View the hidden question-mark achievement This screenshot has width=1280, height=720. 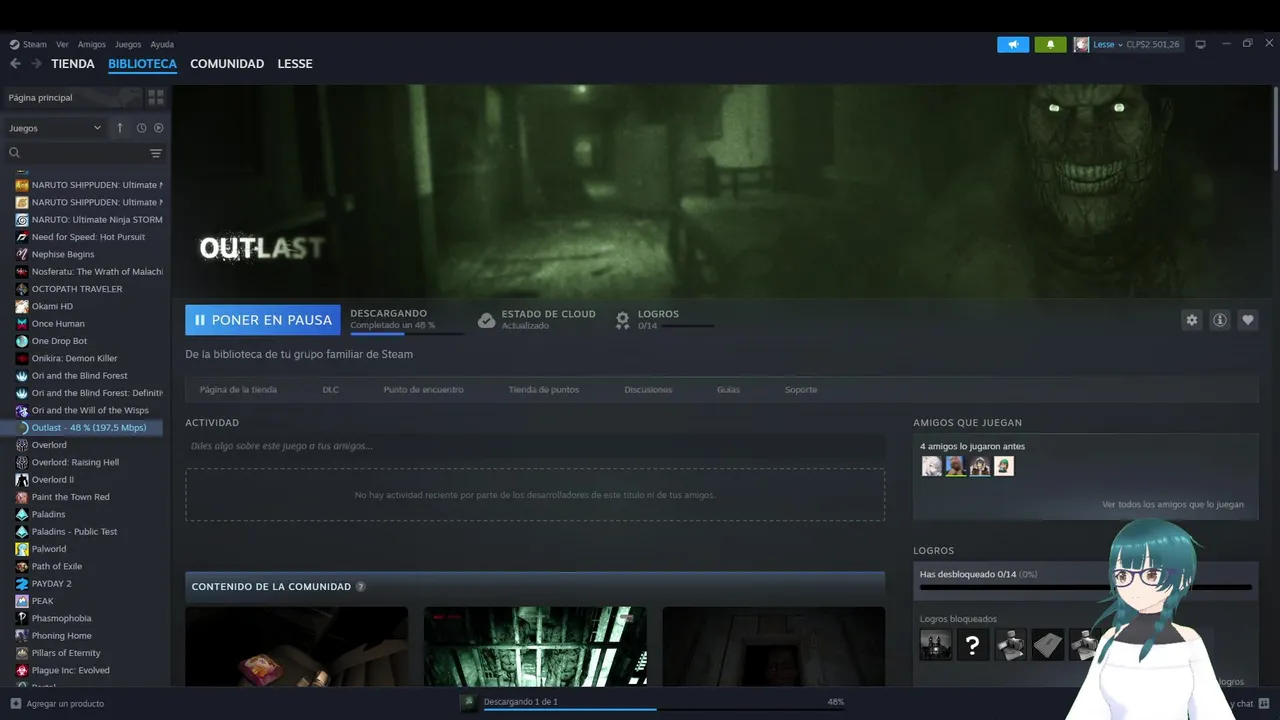click(x=973, y=645)
